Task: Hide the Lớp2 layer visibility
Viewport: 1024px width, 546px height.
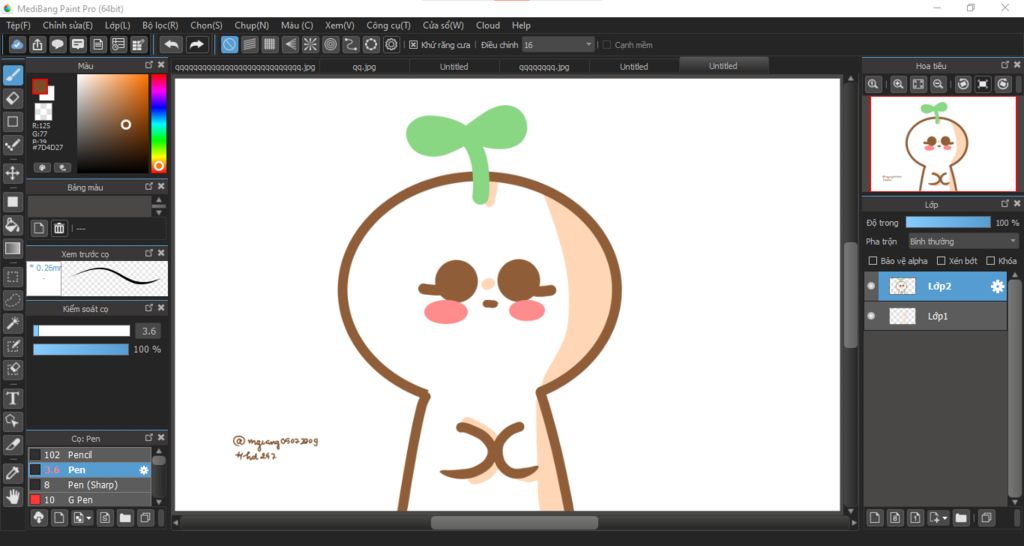Action: (871, 286)
